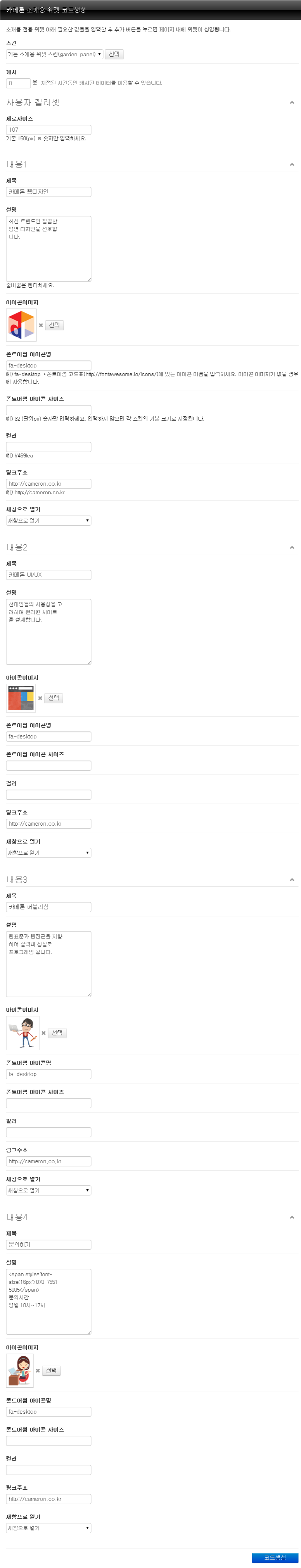
Task: Open the 스킨 skin dropdown
Action: pyautogui.click(x=54, y=54)
